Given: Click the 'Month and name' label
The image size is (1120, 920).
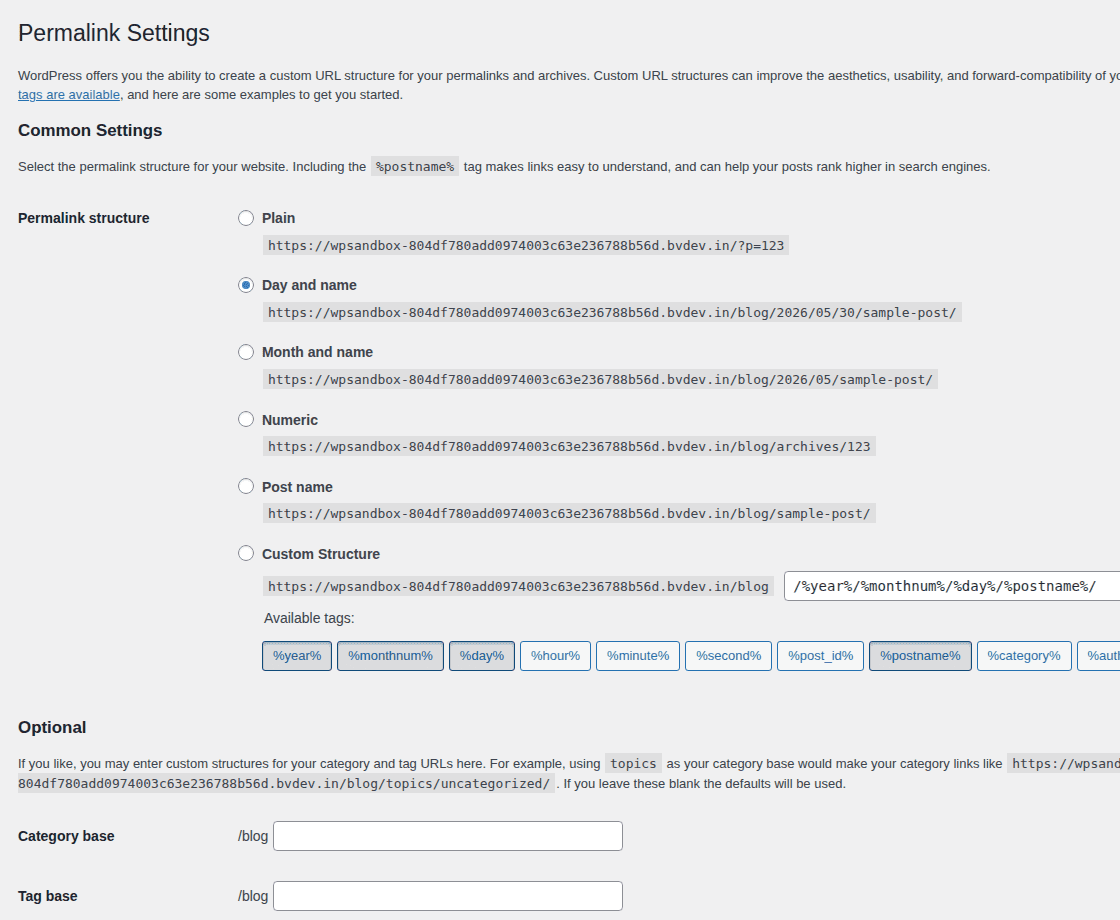Looking at the screenshot, I should [x=317, y=352].
